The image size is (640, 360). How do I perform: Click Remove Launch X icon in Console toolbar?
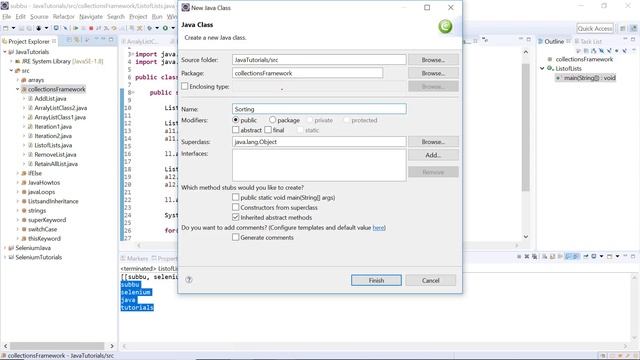[527, 256]
